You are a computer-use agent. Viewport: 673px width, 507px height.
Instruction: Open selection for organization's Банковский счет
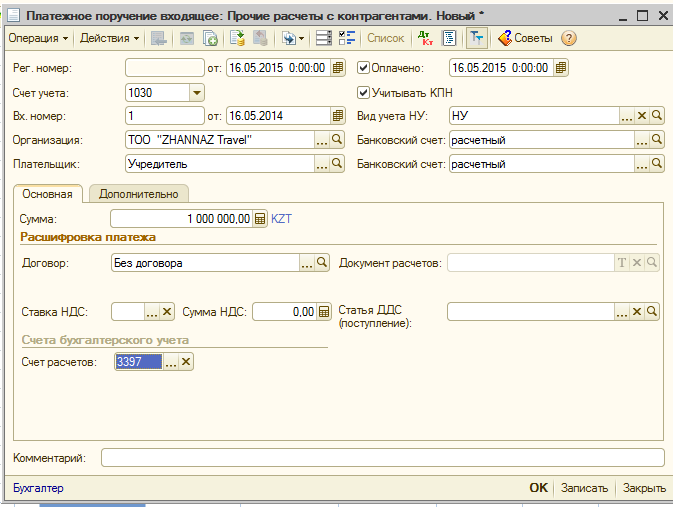click(641, 140)
